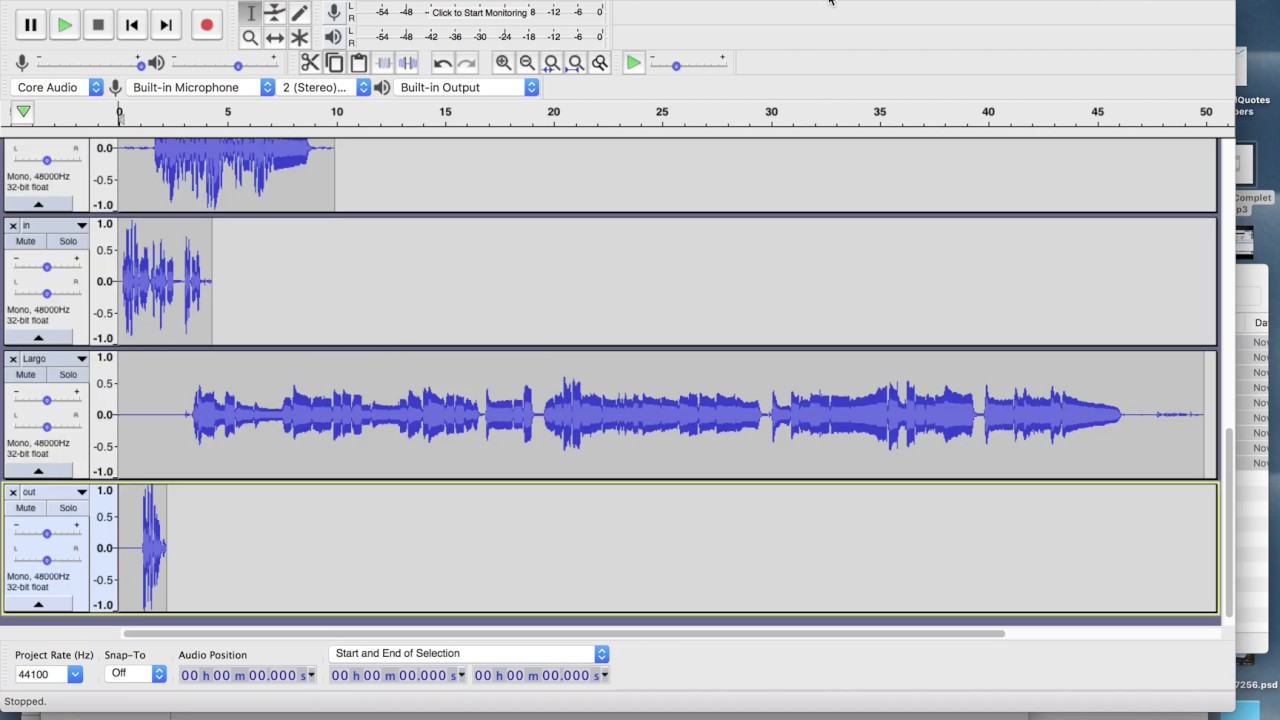This screenshot has width=1280, height=720.
Task: Select the Selection (I-beam) tool
Action: click(251, 13)
